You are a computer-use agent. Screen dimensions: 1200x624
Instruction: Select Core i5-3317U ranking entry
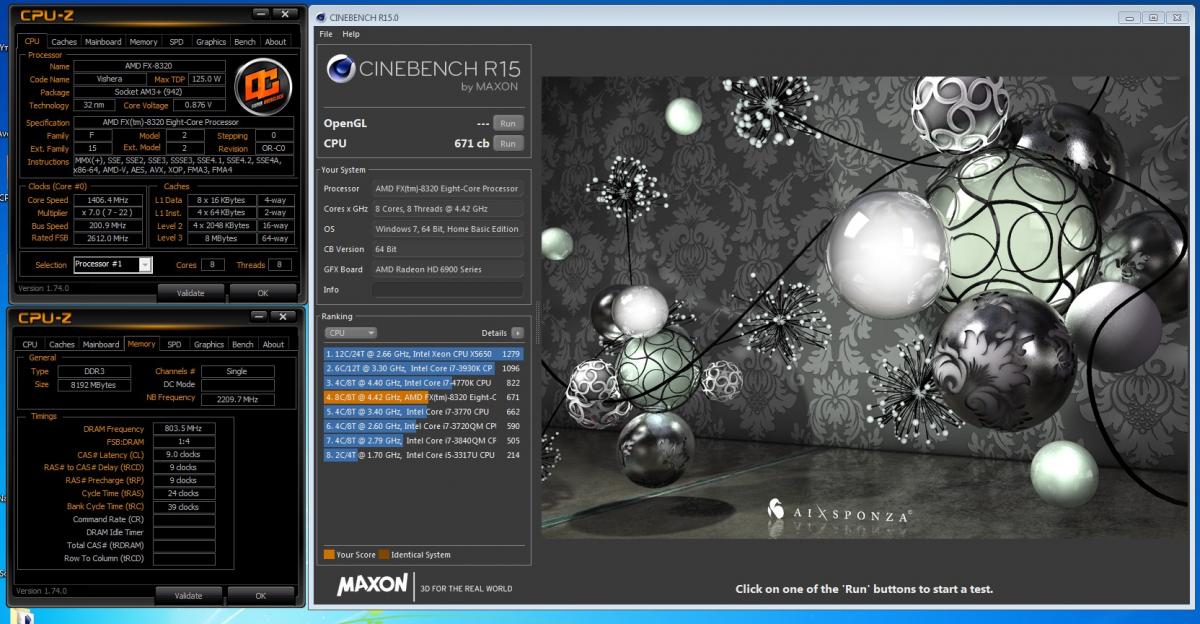pyautogui.click(x=423, y=455)
